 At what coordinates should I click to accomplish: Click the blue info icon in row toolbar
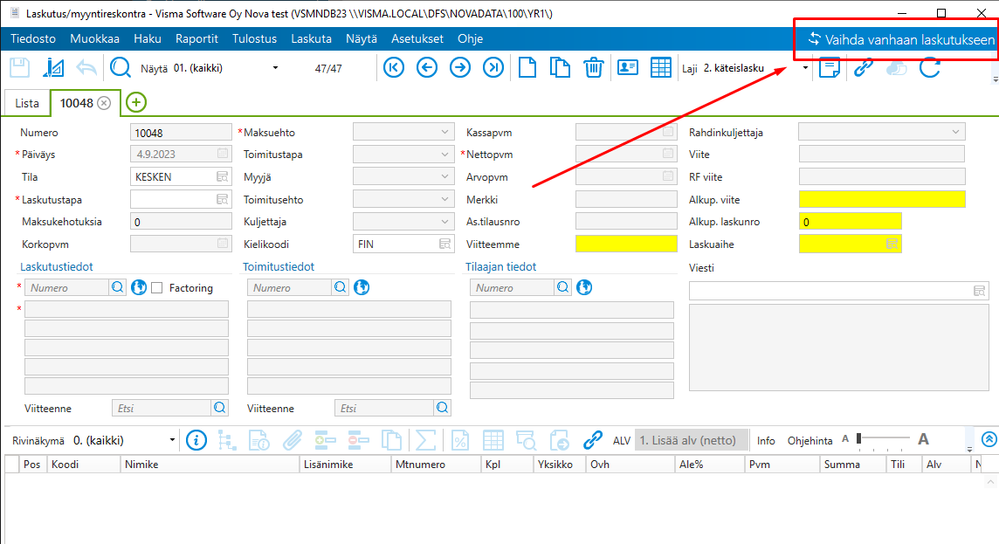196,440
